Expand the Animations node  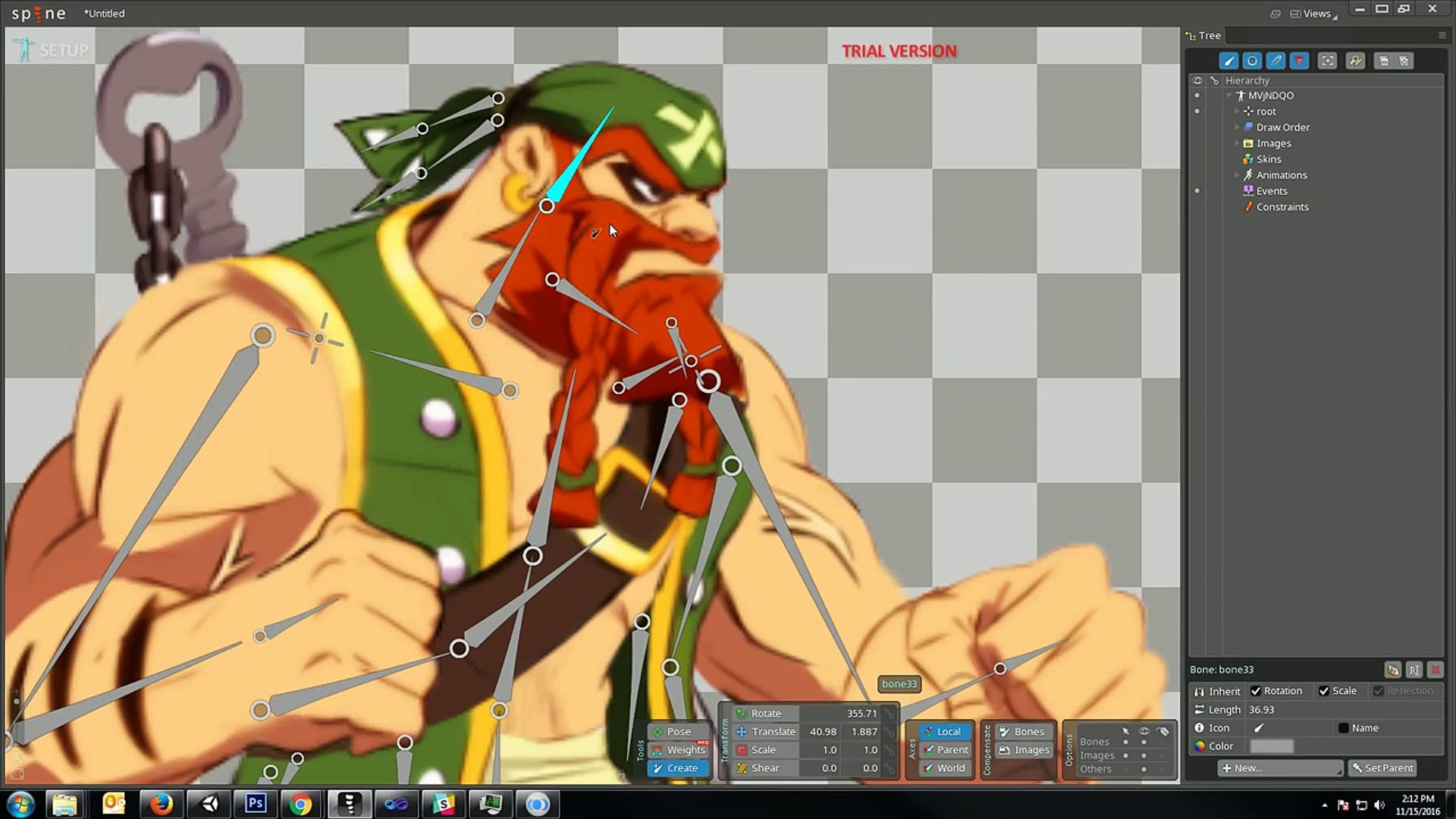point(1237,175)
